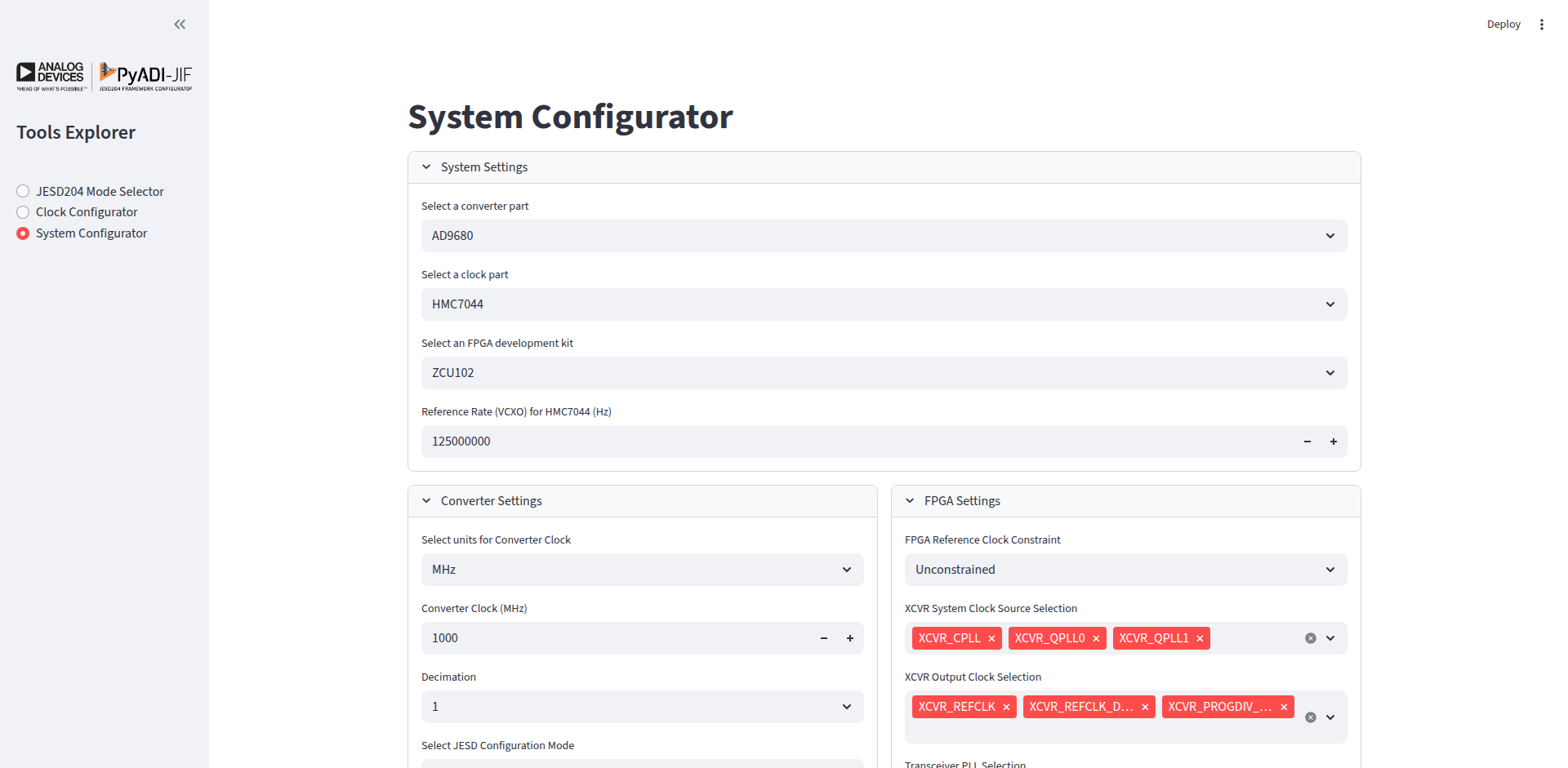Remove the XCVR_CPLL tag
This screenshot has width=1568, height=768.
(991, 638)
